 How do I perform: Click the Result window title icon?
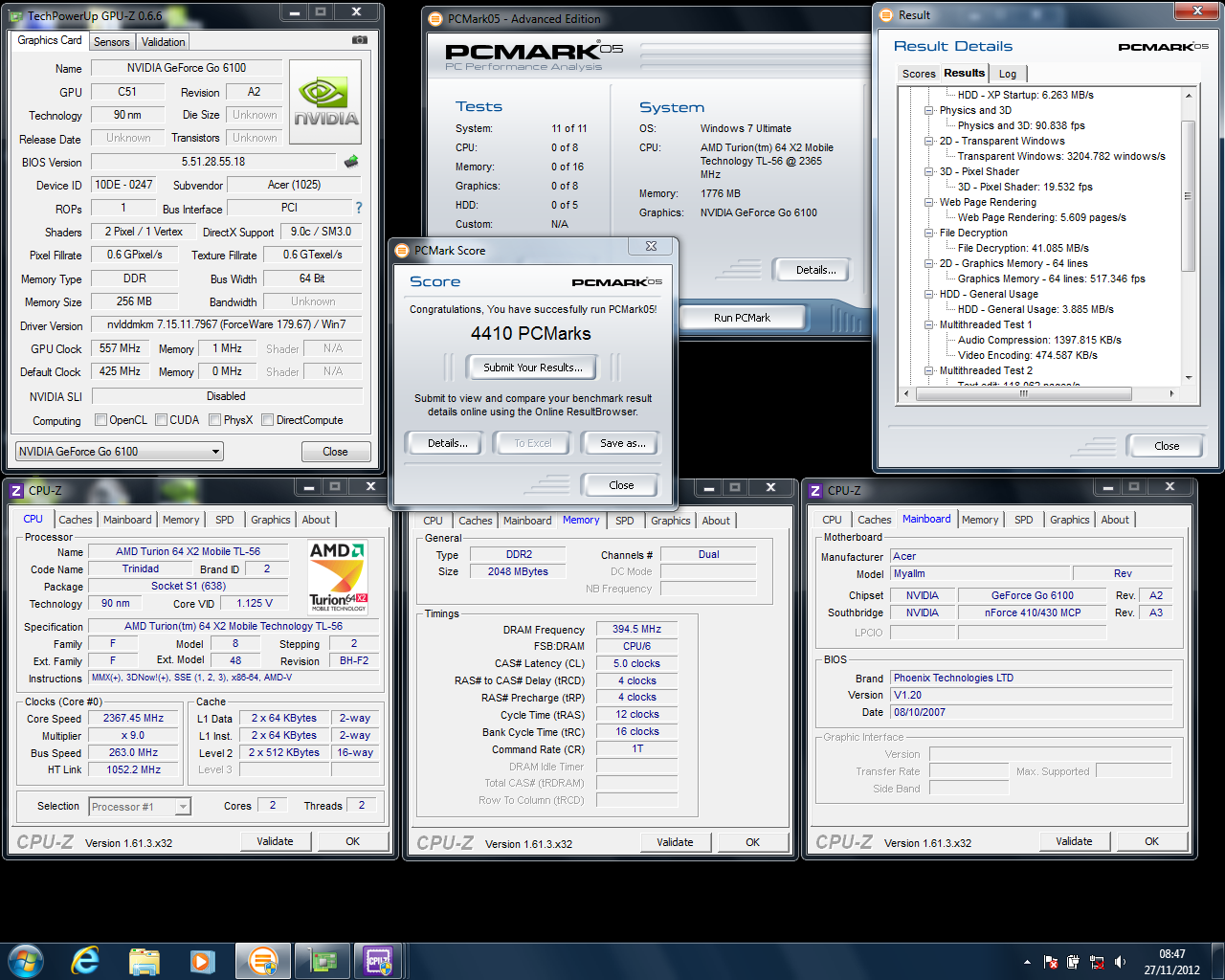tap(886, 14)
